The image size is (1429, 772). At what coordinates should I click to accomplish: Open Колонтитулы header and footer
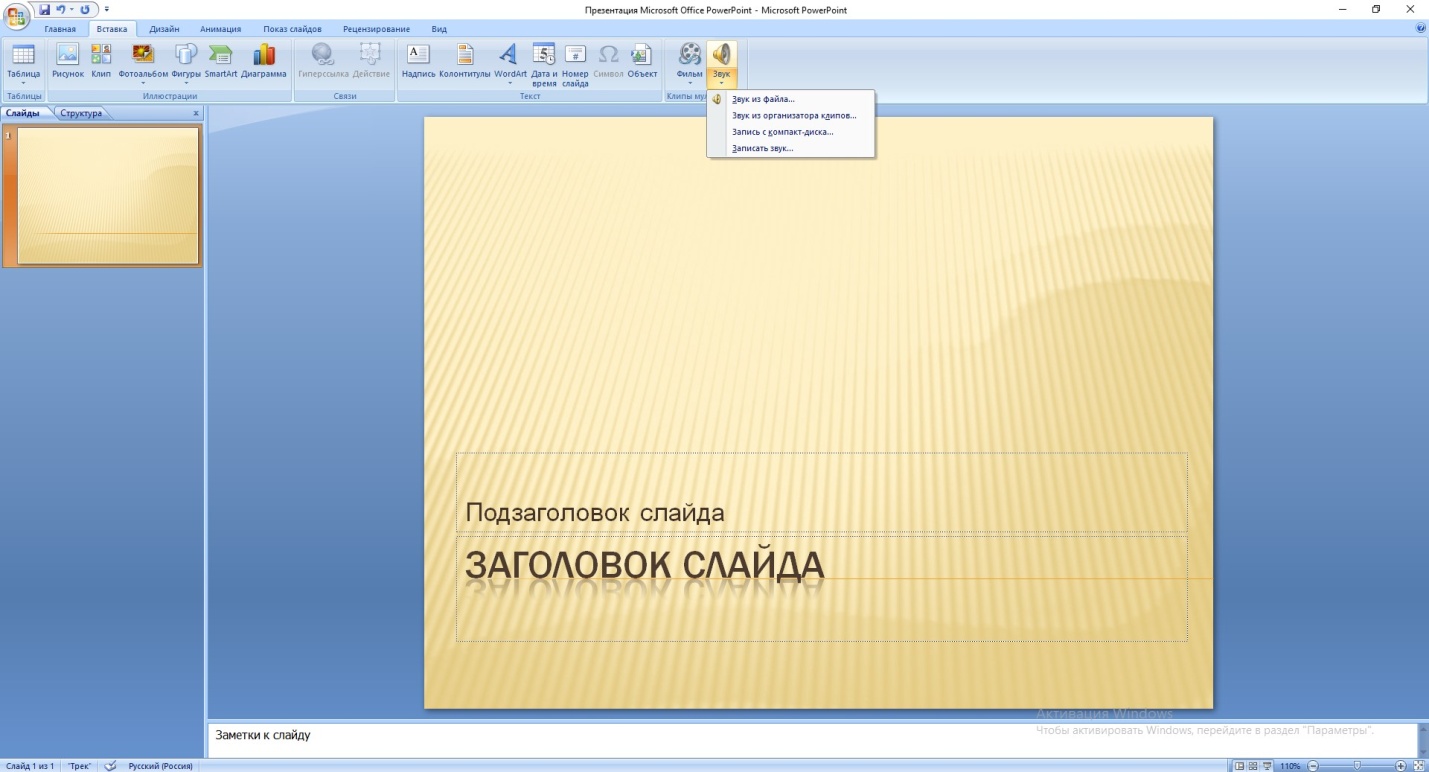coord(465,60)
